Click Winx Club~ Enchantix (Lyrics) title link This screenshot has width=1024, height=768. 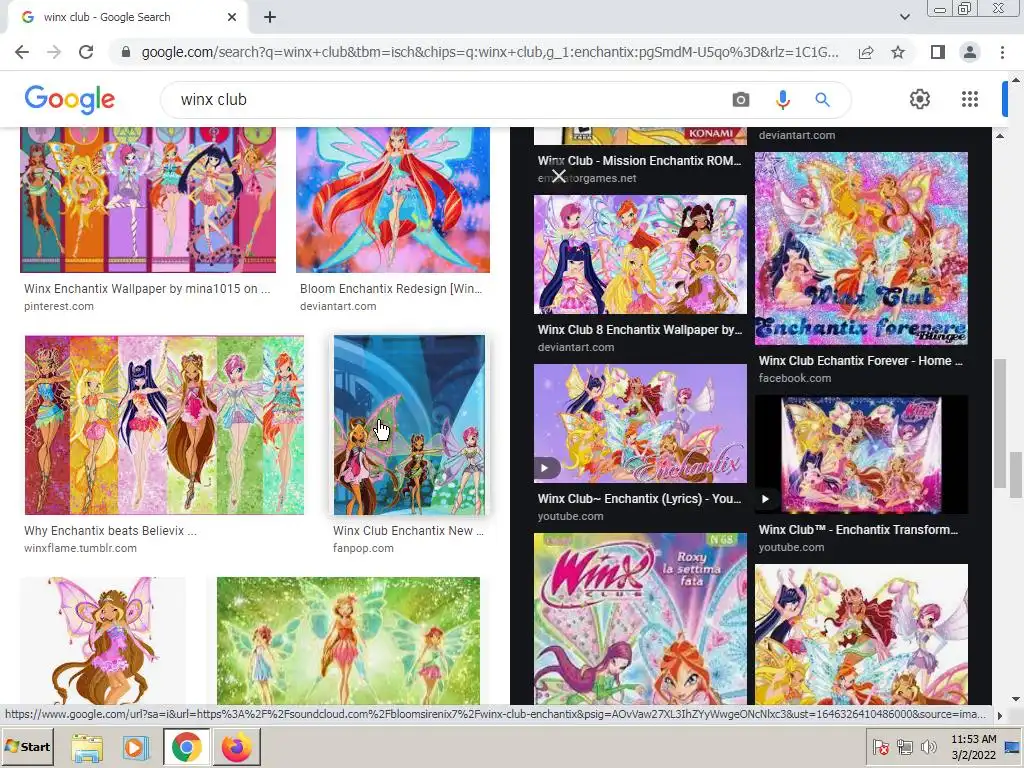pos(639,499)
